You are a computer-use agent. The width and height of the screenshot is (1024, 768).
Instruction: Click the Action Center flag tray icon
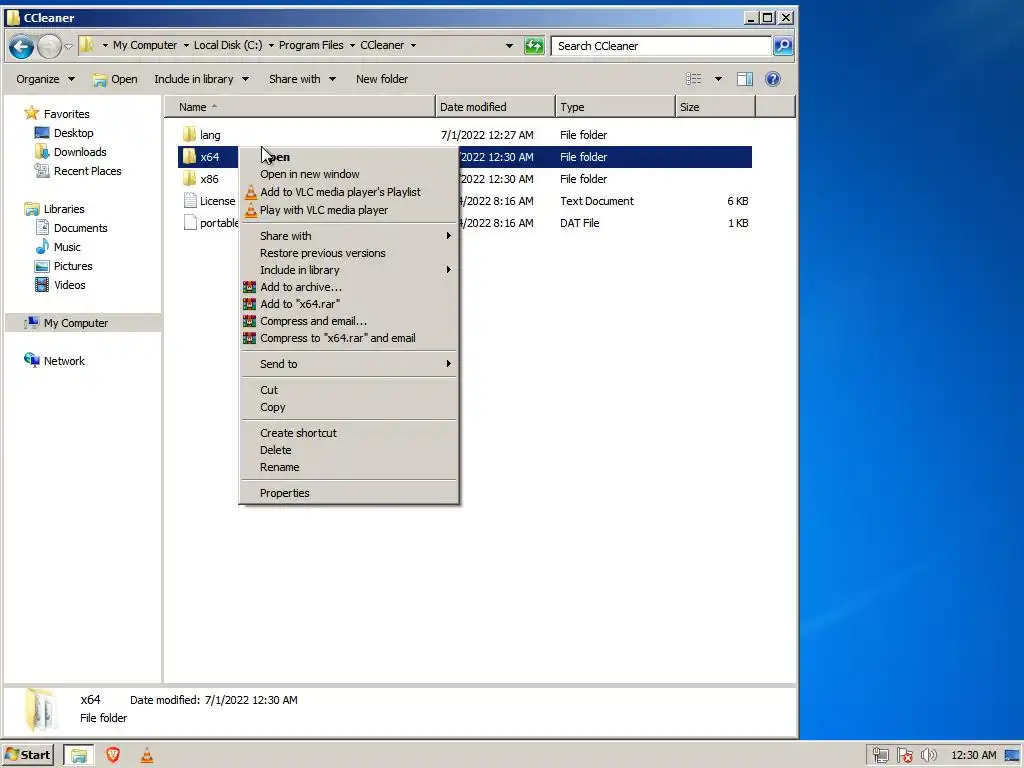[904, 756]
